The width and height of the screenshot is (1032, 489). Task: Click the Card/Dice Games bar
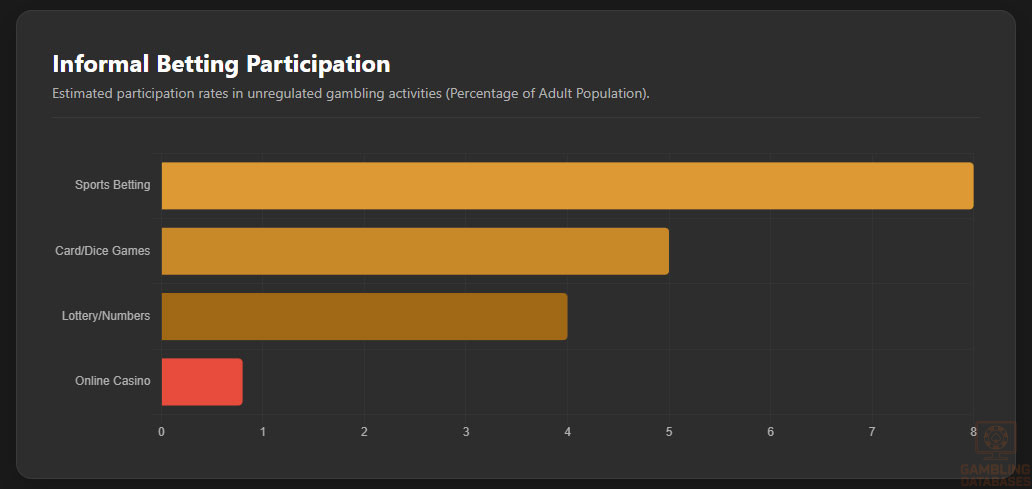tap(415, 251)
